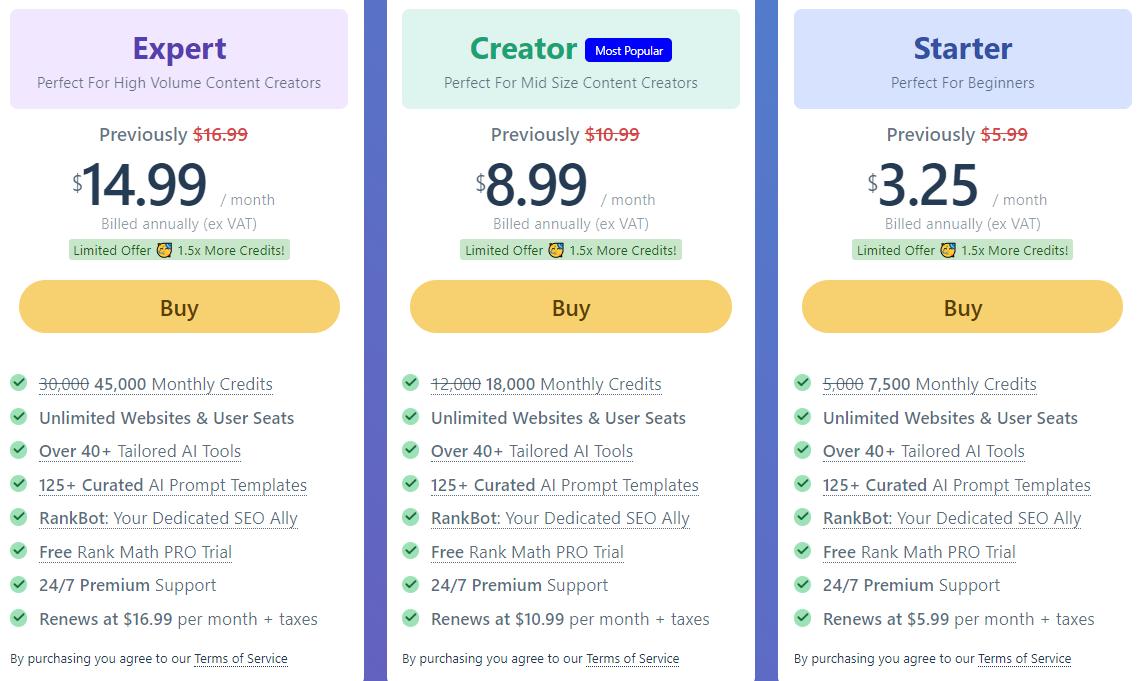Screen dimensions: 1146x681
Task: Buy the Starter plan
Action: 962,307
